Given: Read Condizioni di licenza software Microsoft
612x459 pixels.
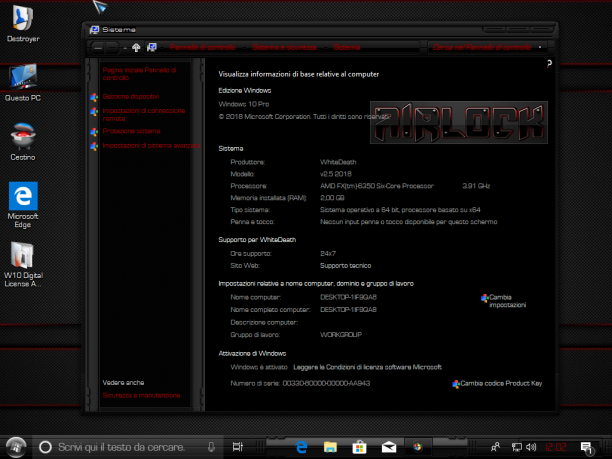Looking at the screenshot, I should tap(367, 367).
